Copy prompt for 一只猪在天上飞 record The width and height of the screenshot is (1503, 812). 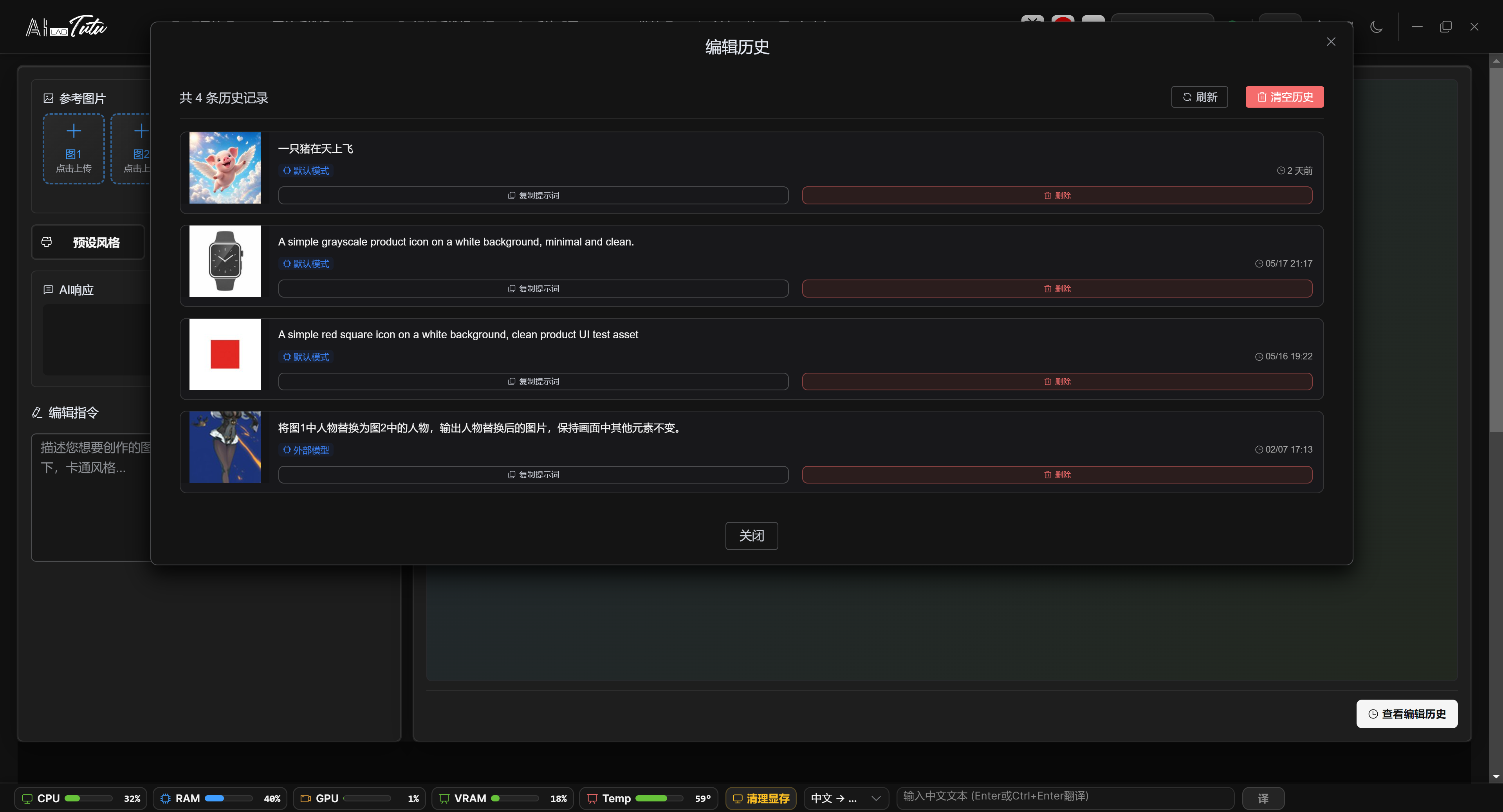[x=533, y=195]
